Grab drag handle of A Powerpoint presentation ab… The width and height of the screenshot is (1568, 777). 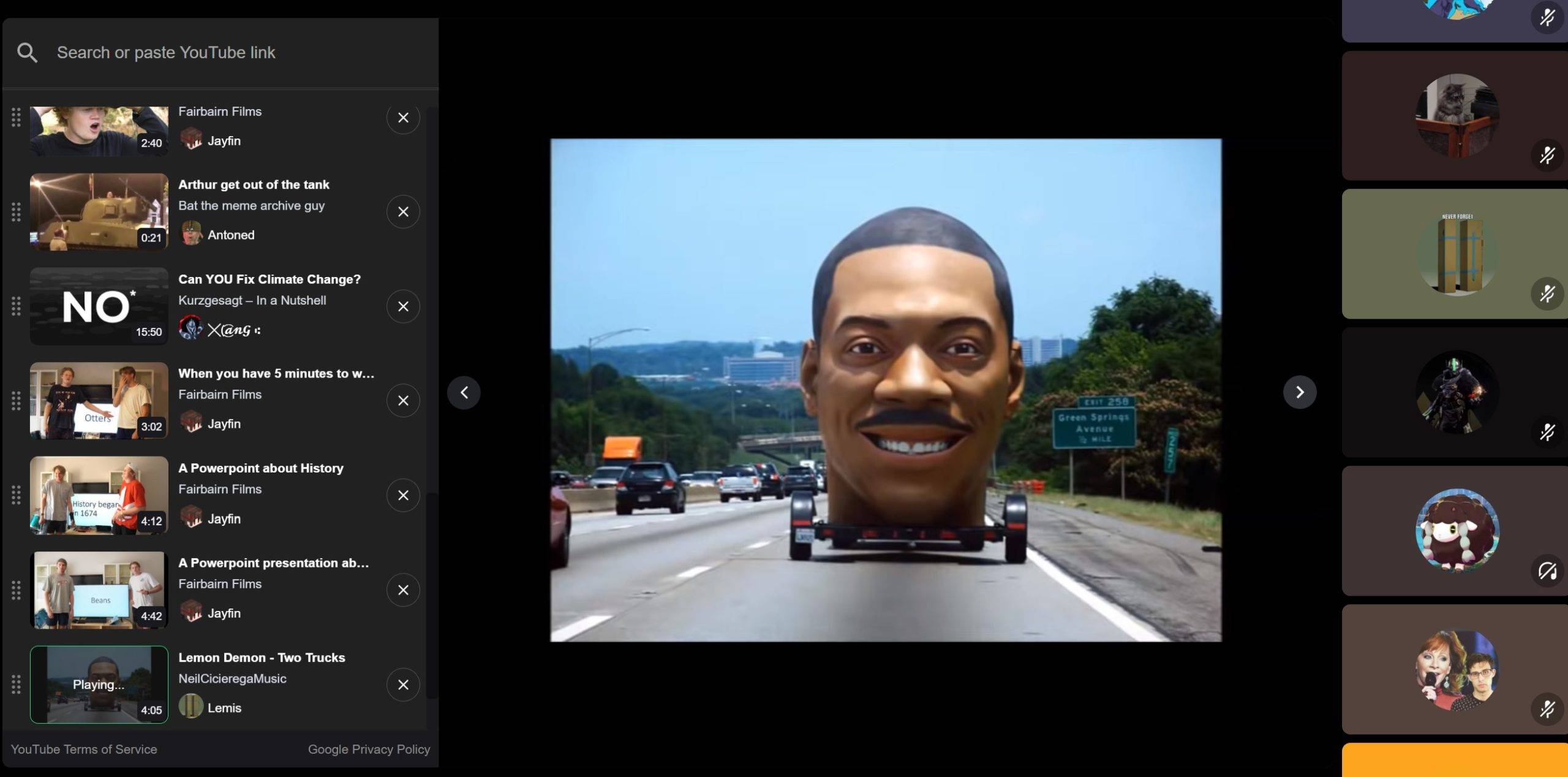coord(16,590)
